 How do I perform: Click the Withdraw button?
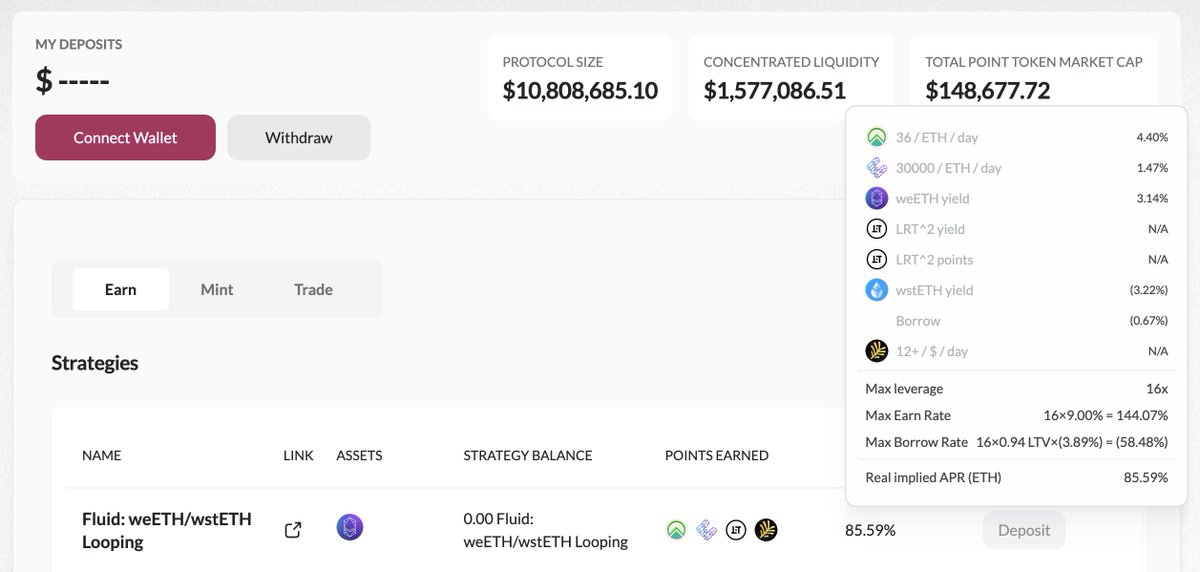[x=299, y=137]
